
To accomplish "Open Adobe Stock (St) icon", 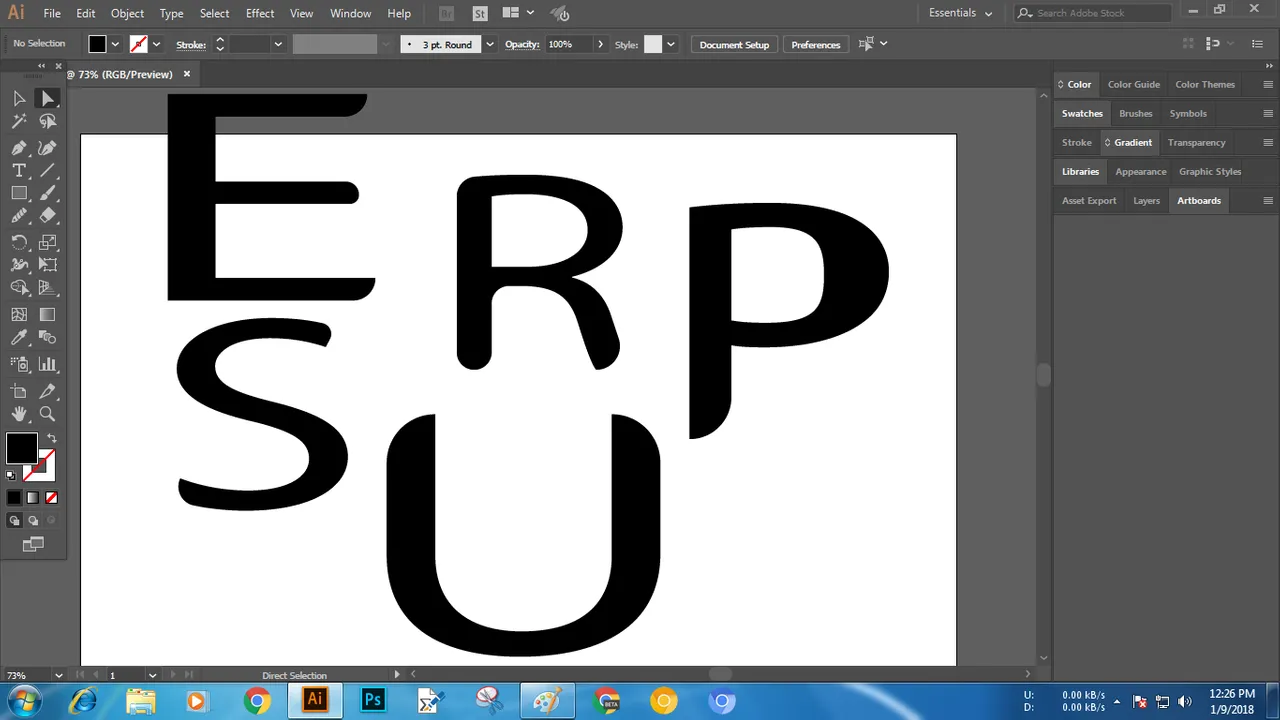I will pos(480,13).
